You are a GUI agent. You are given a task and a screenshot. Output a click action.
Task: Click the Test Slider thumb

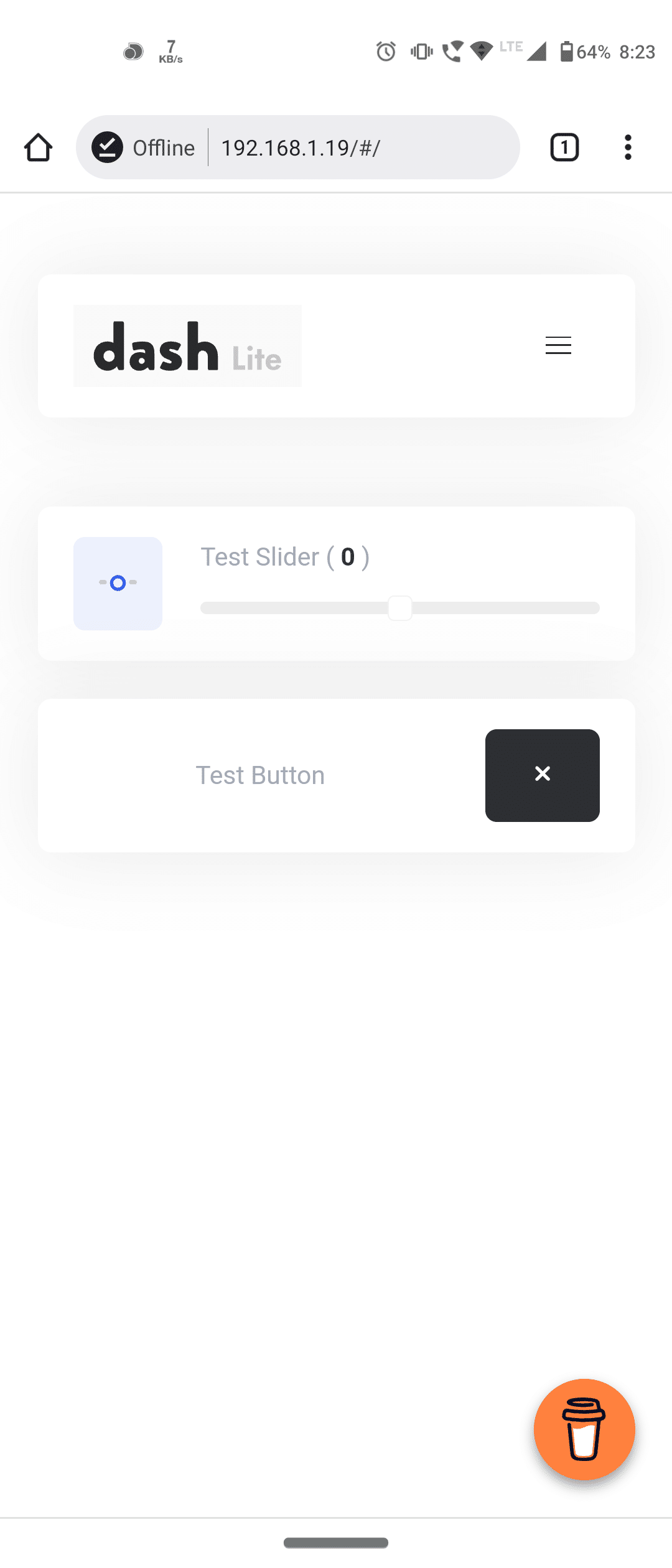[400, 608]
